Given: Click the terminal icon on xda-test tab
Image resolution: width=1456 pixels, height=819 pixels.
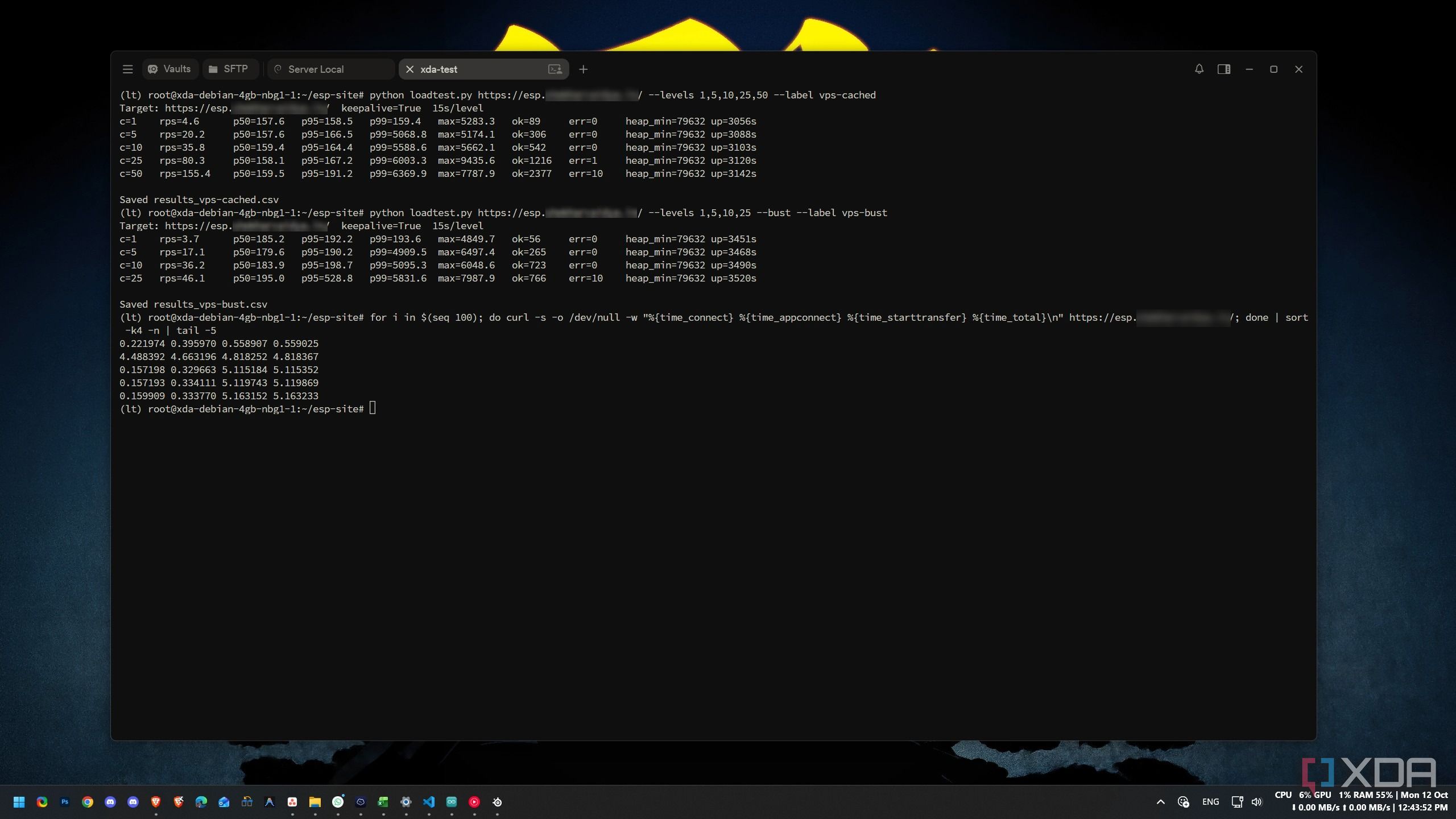Looking at the screenshot, I should [555, 69].
